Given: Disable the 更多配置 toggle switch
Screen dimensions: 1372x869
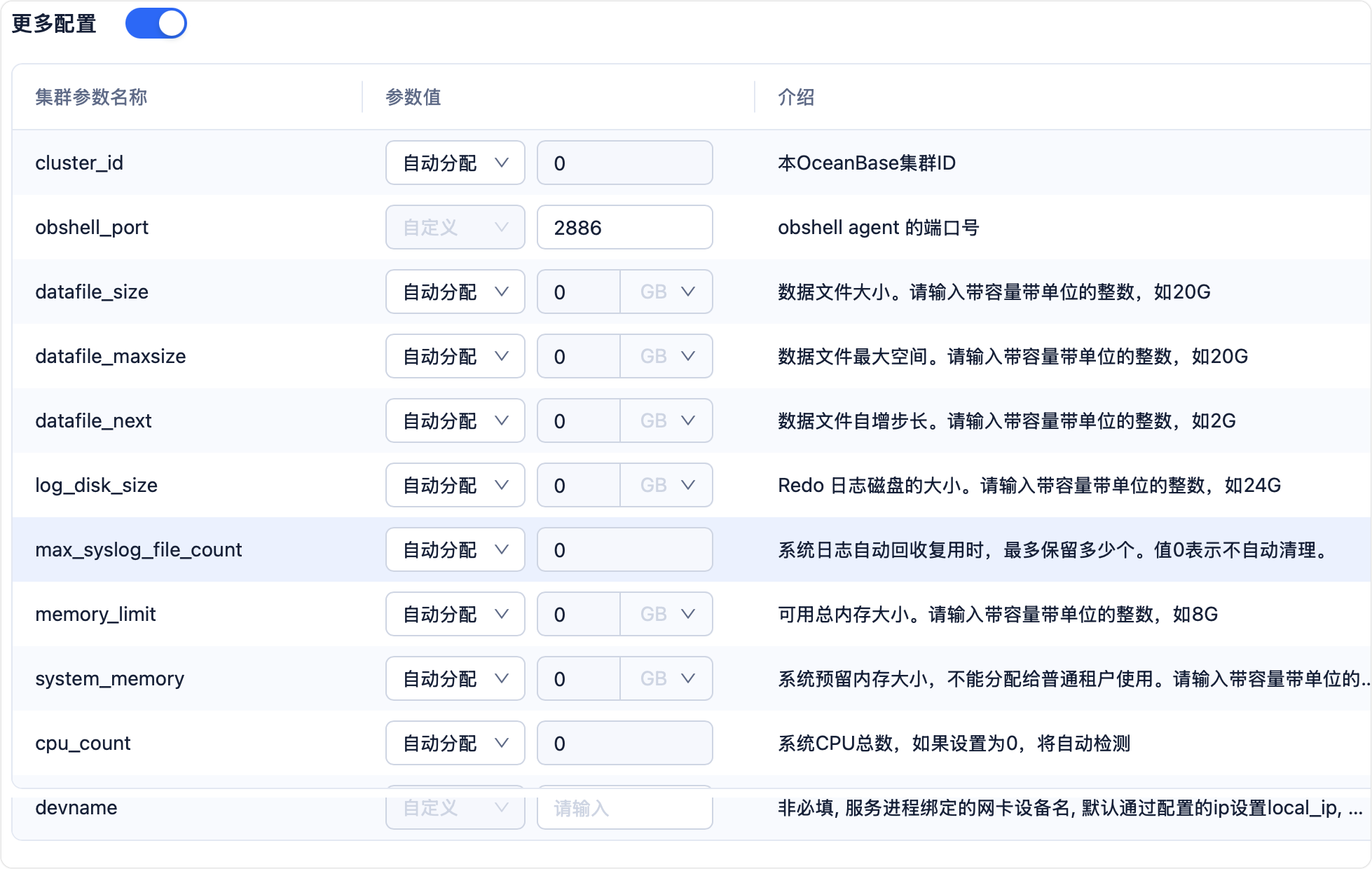Looking at the screenshot, I should point(156,22).
